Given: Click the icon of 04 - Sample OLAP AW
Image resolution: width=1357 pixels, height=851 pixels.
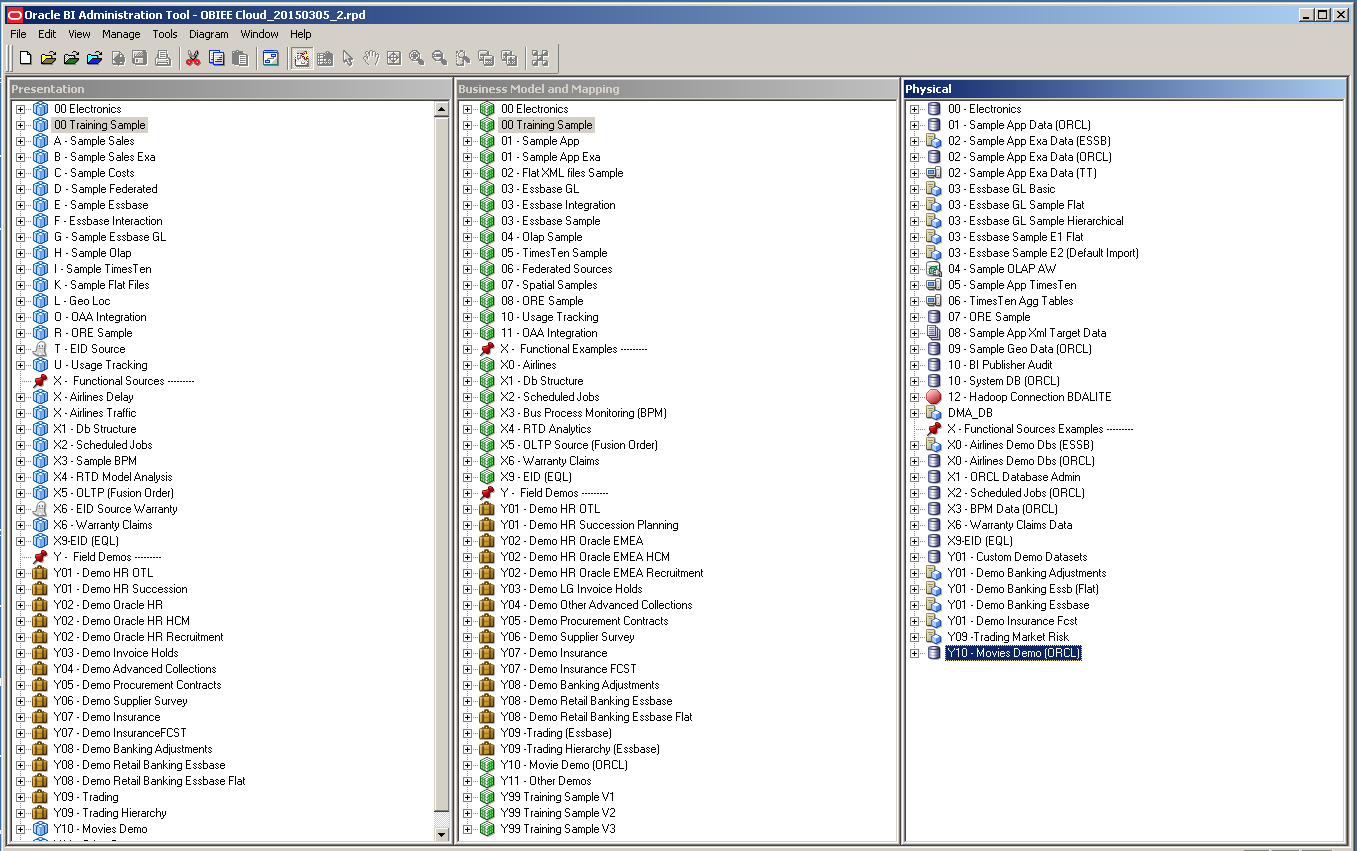Looking at the screenshot, I should pyautogui.click(x=934, y=269).
